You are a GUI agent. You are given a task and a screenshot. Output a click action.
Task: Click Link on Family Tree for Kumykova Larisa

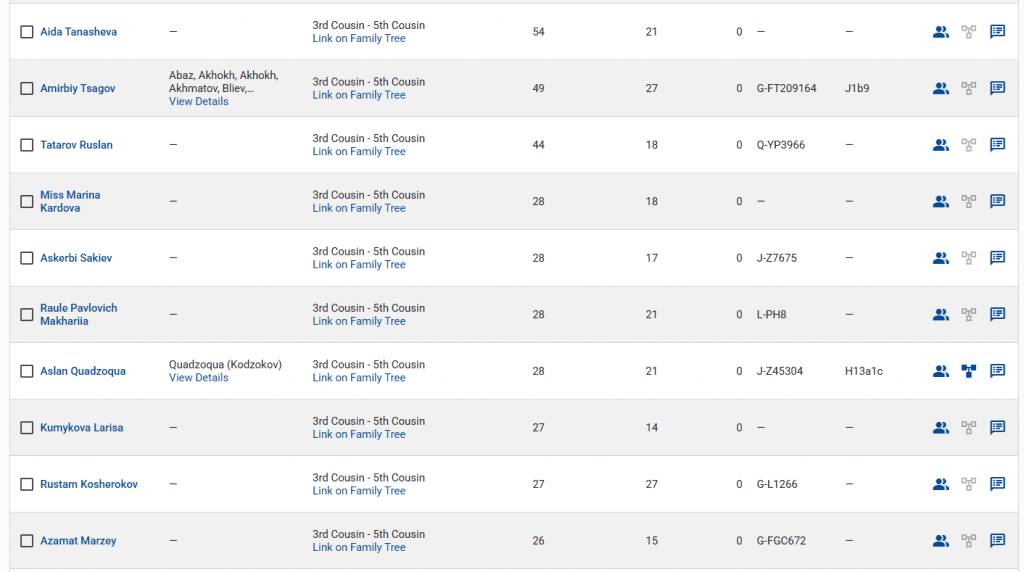(x=358, y=434)
